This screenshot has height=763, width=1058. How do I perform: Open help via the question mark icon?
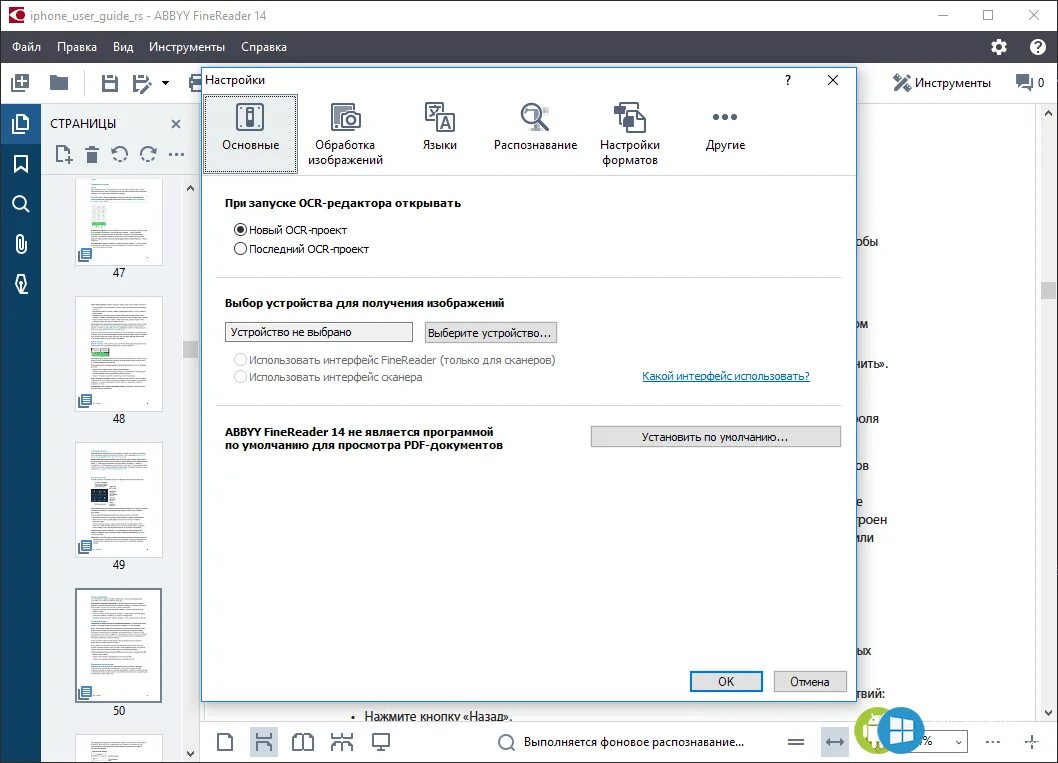coord(1038,47)
